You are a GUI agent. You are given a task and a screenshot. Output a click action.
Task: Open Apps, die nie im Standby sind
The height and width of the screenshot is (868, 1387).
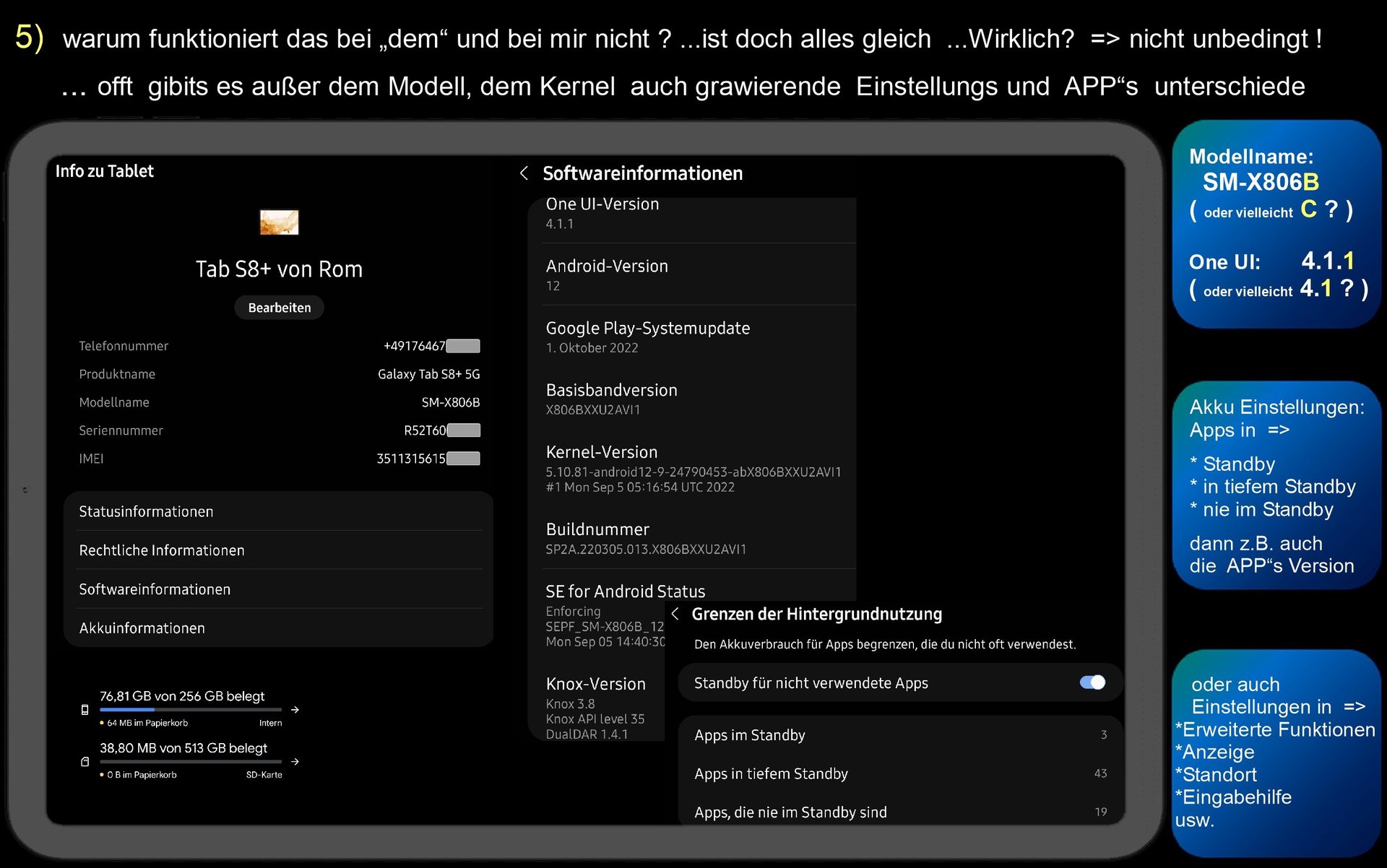[x=900, y=812]
